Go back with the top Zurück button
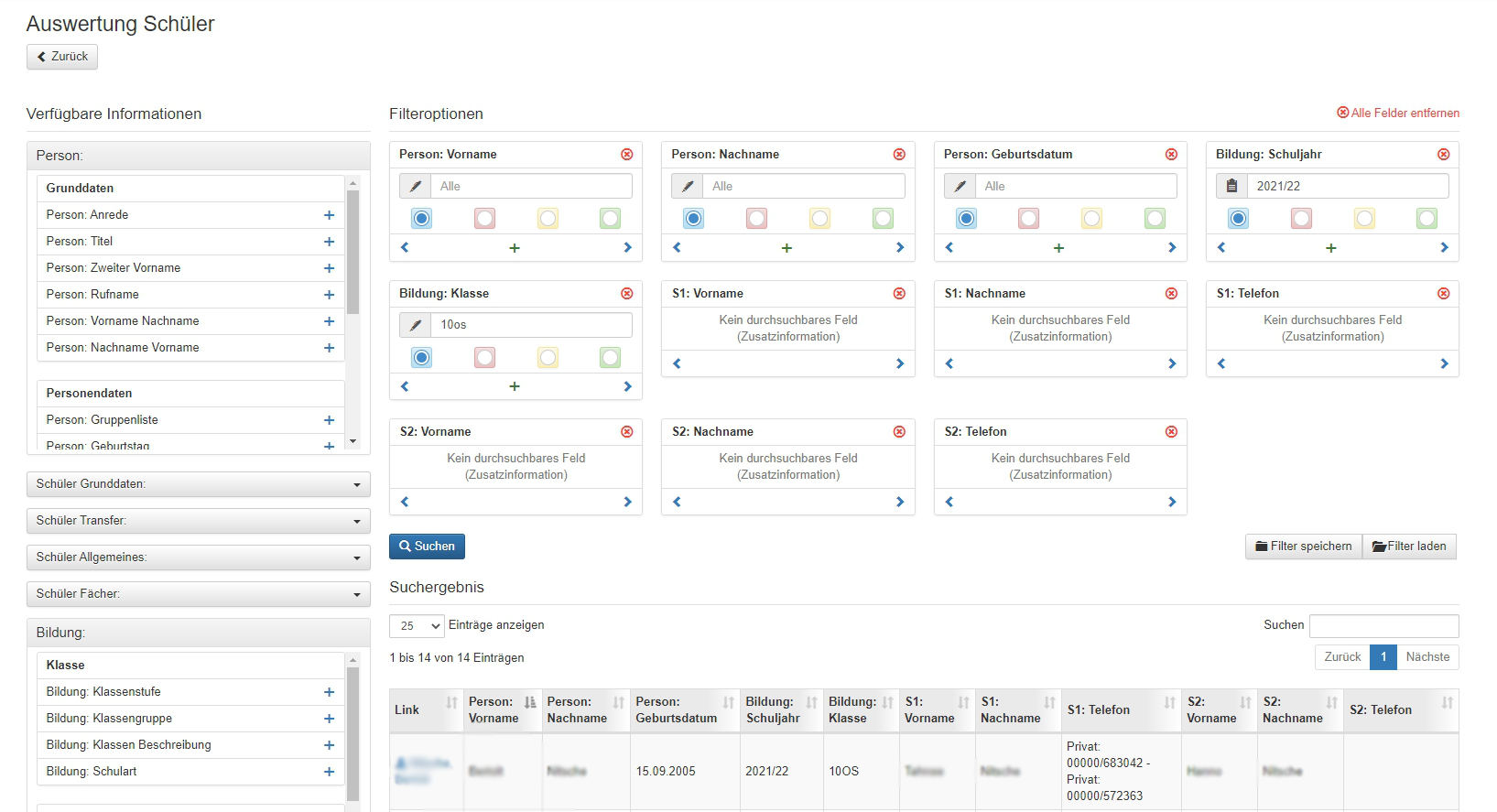 click(62, 57)
